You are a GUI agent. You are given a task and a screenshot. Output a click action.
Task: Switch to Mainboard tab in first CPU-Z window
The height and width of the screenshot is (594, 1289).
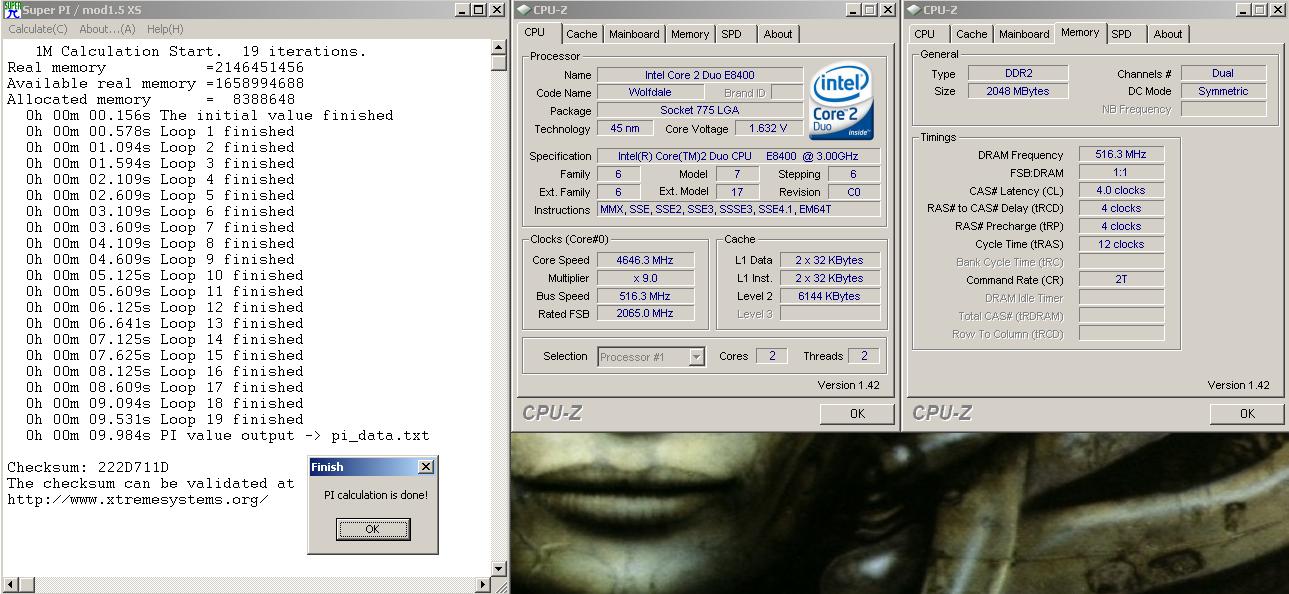tap(634, 34)
